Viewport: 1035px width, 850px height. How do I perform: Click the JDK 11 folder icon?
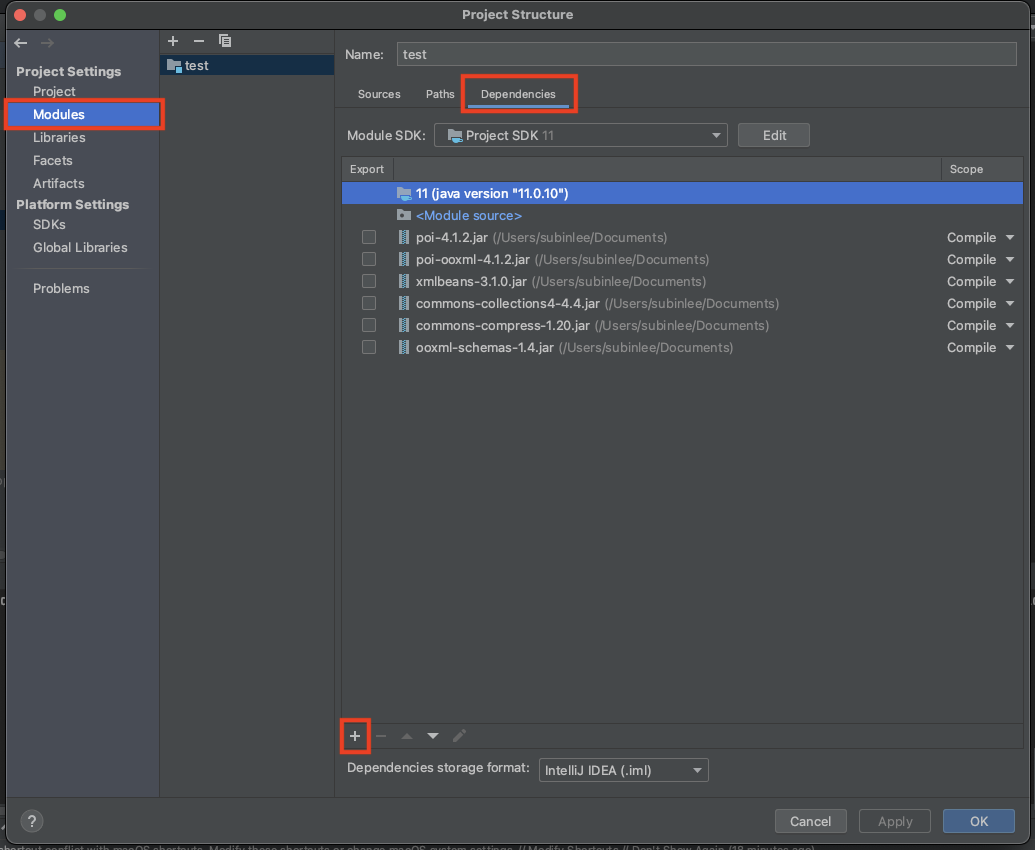(x=404, y=193)
